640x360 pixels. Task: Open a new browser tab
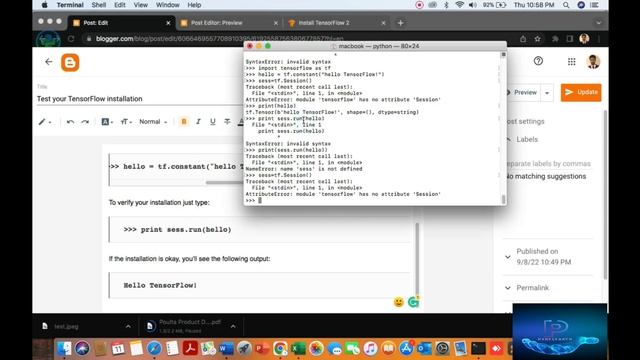coord(400,23)
